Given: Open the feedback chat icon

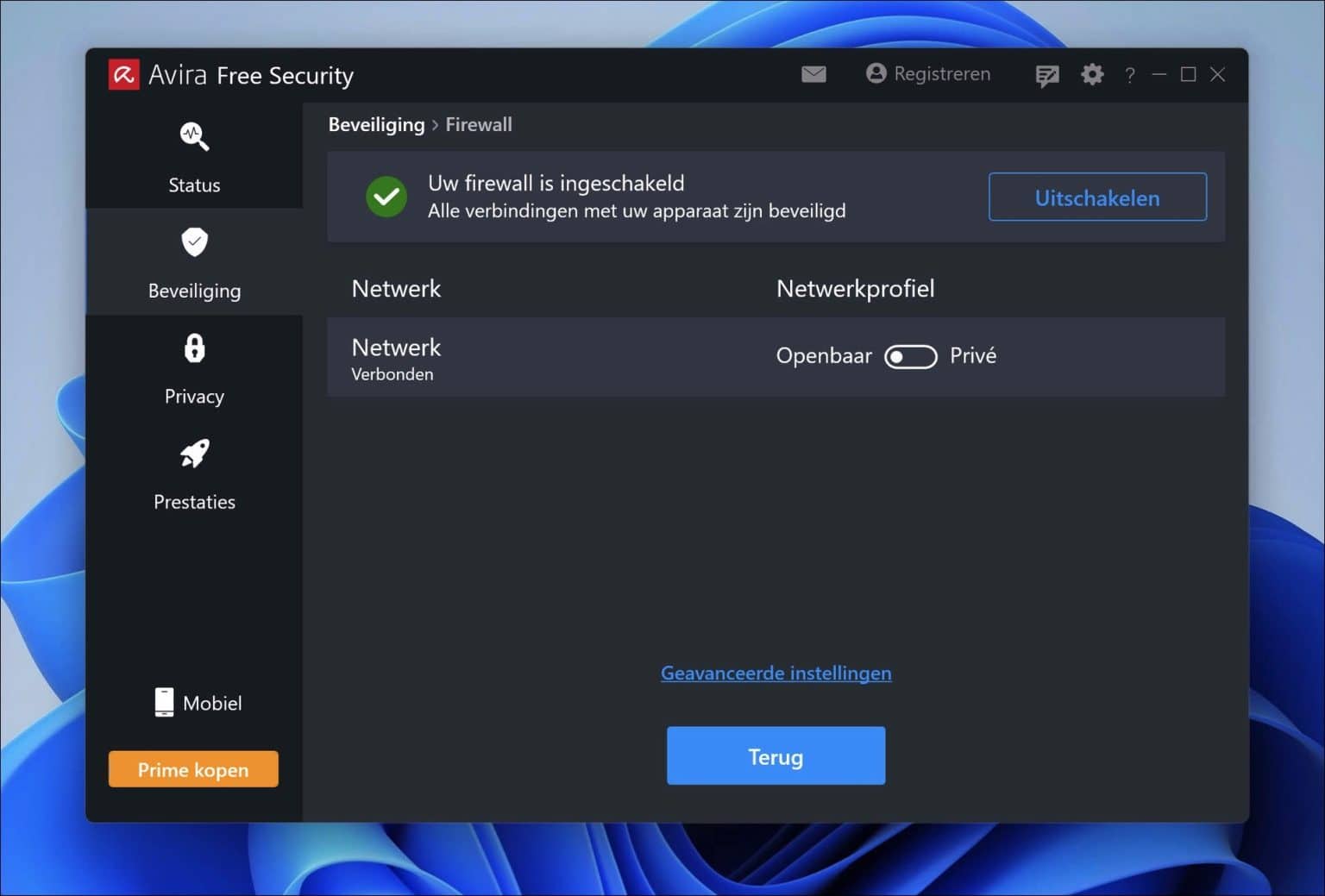Looking at the screenshot, I should pyautogui.click(x=1046, y=75).
